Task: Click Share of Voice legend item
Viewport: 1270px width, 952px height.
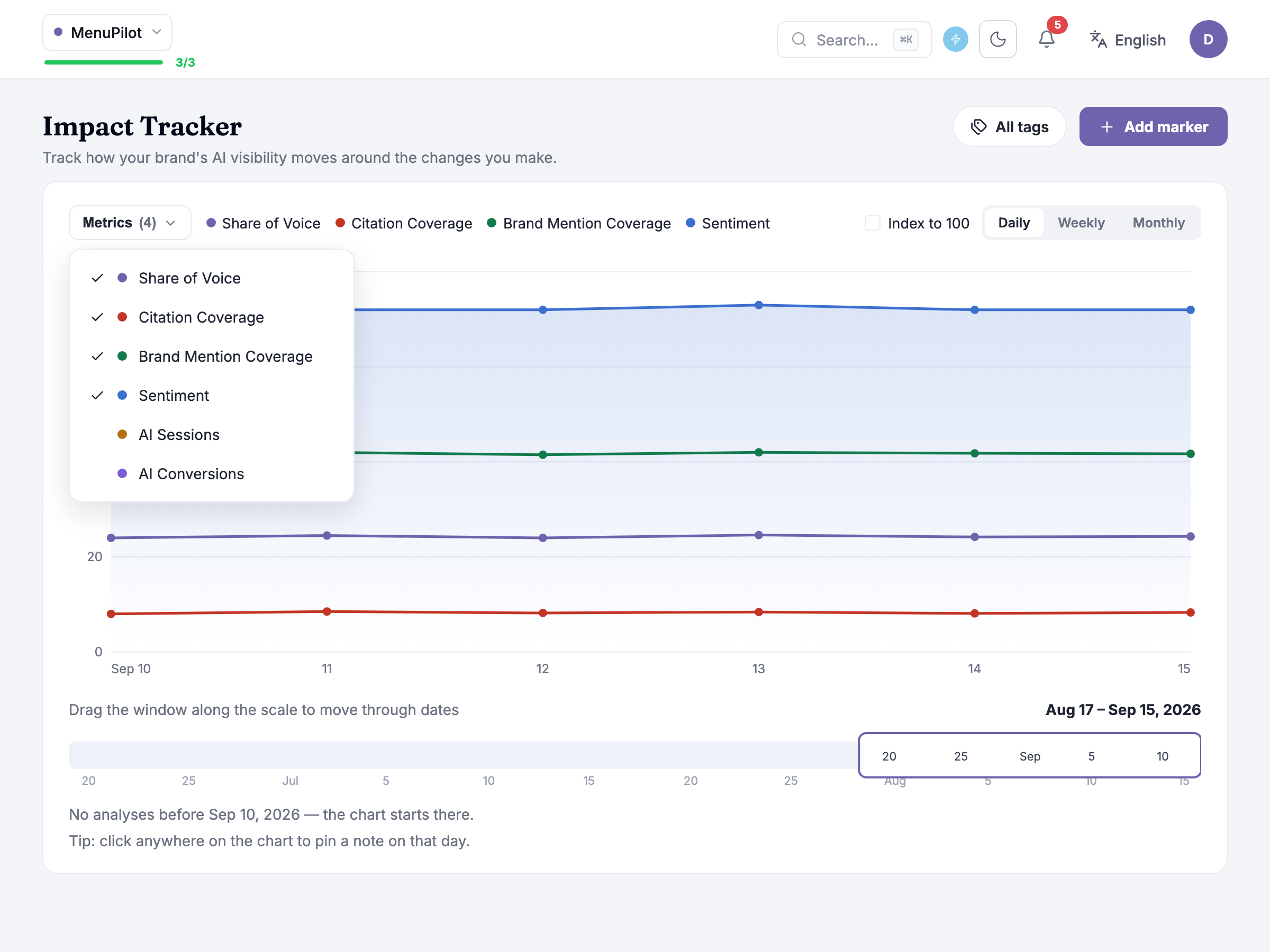Action: click(x=263, y=223)
